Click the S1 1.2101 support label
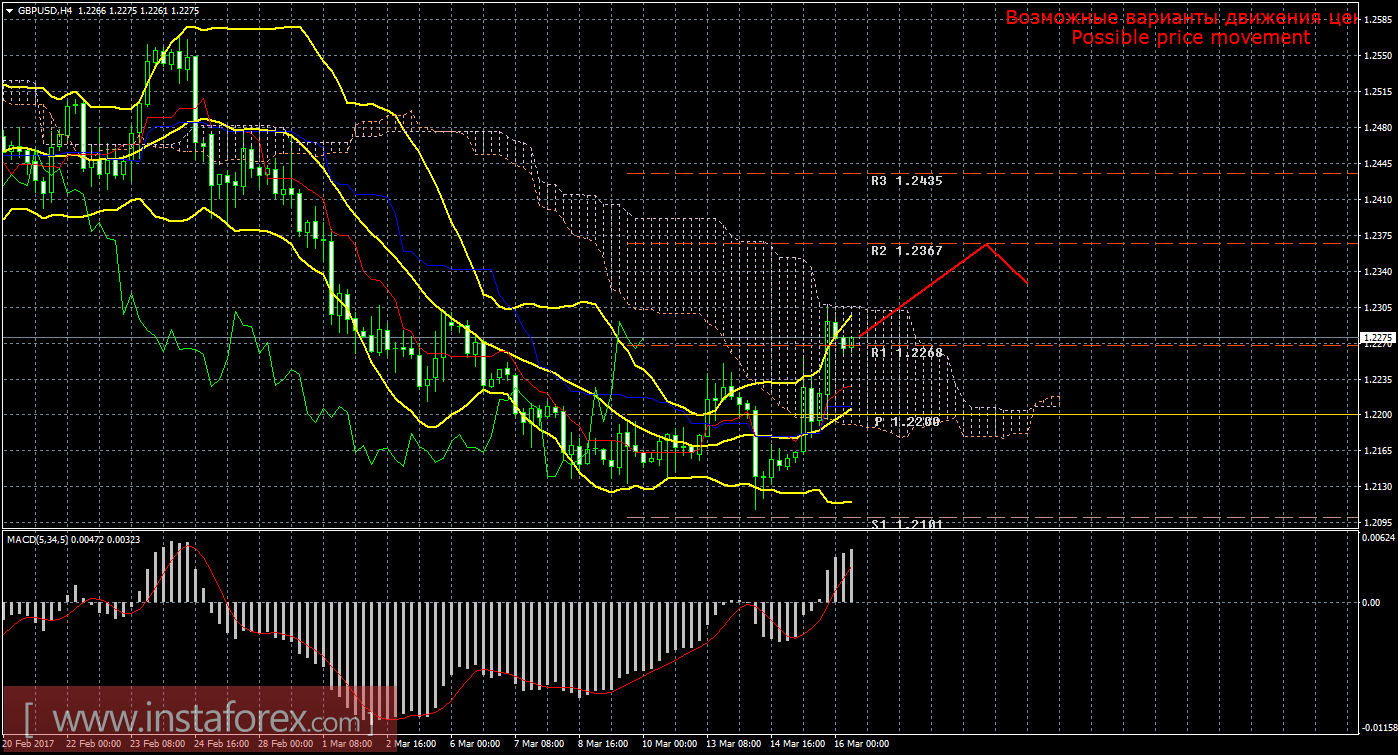 tap(906, 523)
